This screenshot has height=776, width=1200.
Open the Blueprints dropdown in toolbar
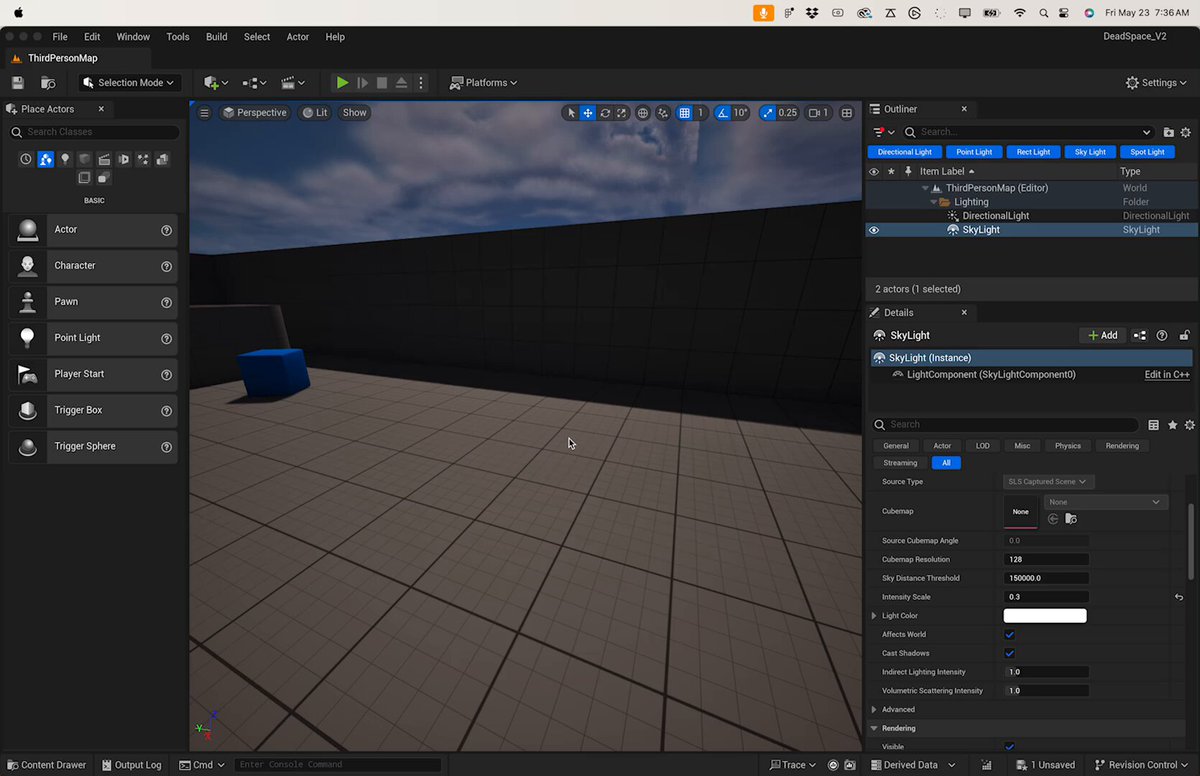click(x=255, y=83)
